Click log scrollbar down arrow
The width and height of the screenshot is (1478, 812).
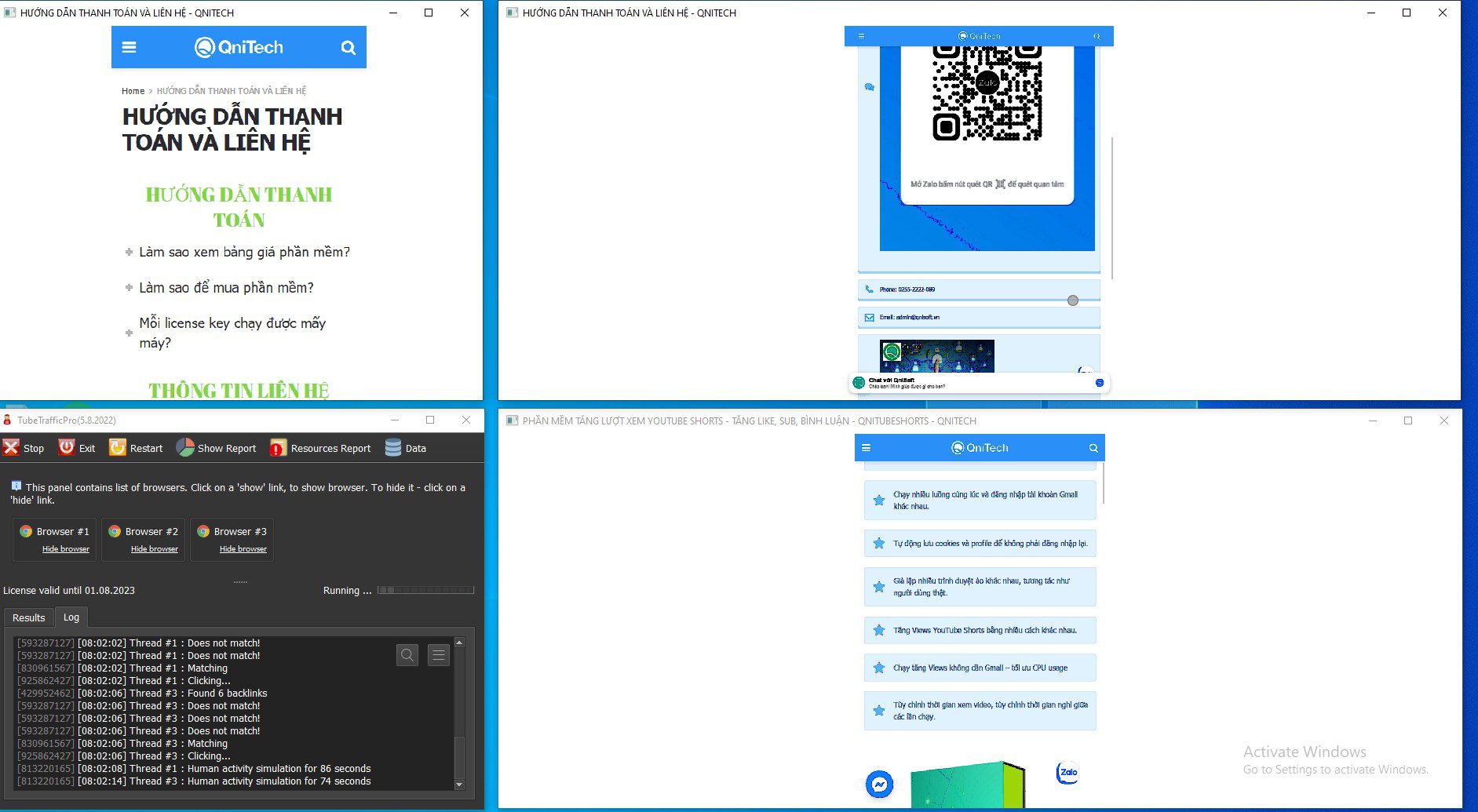[459, 784]
